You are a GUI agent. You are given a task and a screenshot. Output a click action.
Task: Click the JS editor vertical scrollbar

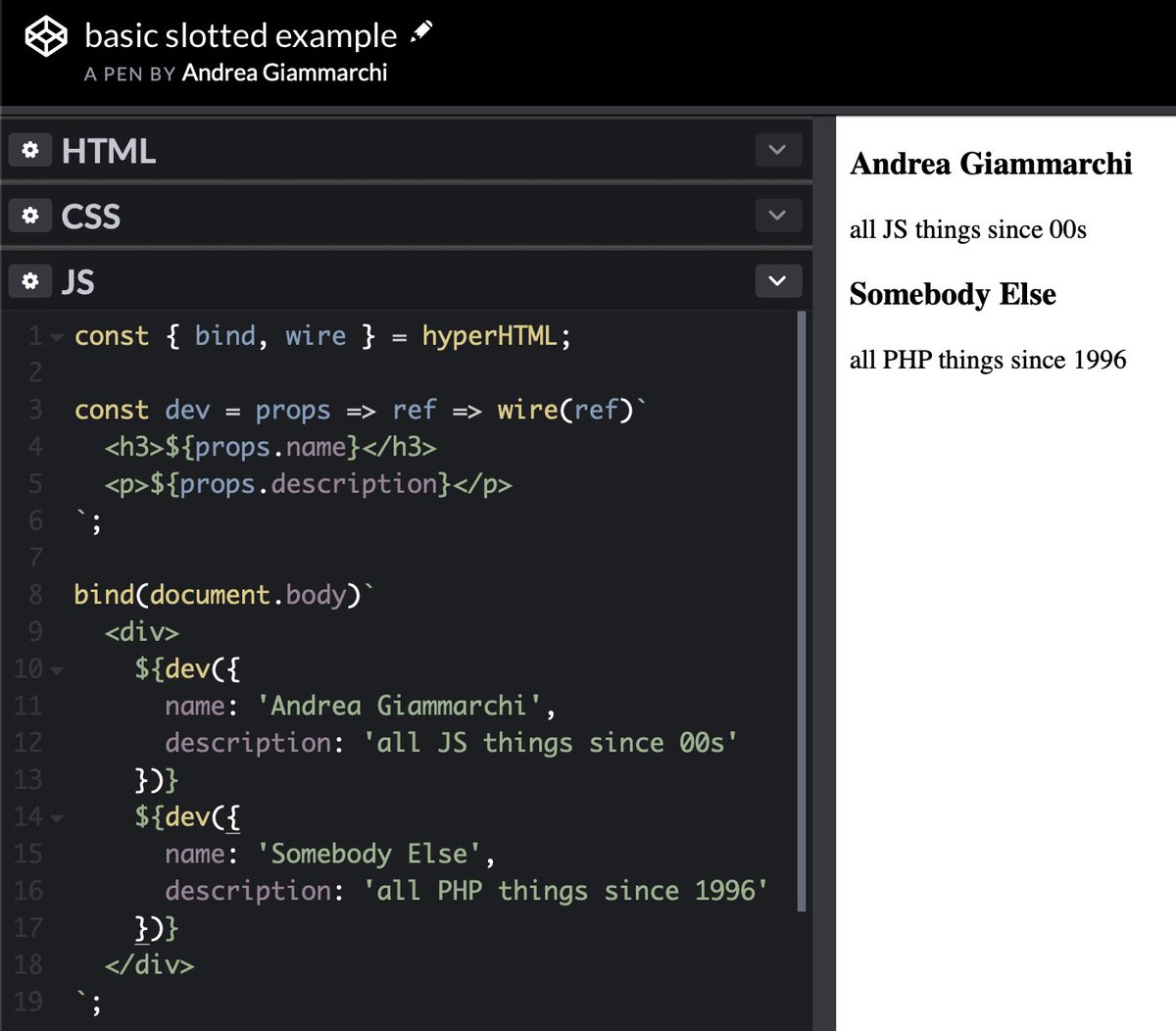tap(803, 612)
